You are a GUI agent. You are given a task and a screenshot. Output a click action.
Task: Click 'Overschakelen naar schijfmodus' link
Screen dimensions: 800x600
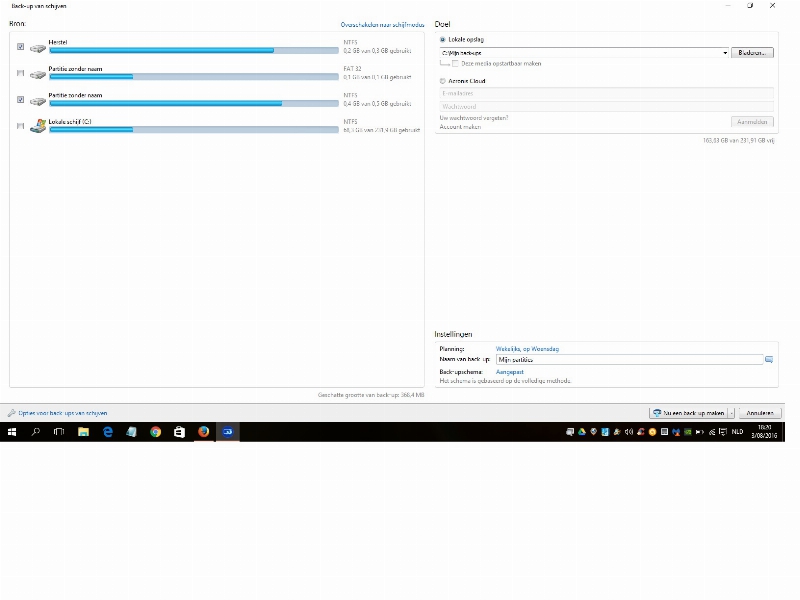[x=382, y=23]
